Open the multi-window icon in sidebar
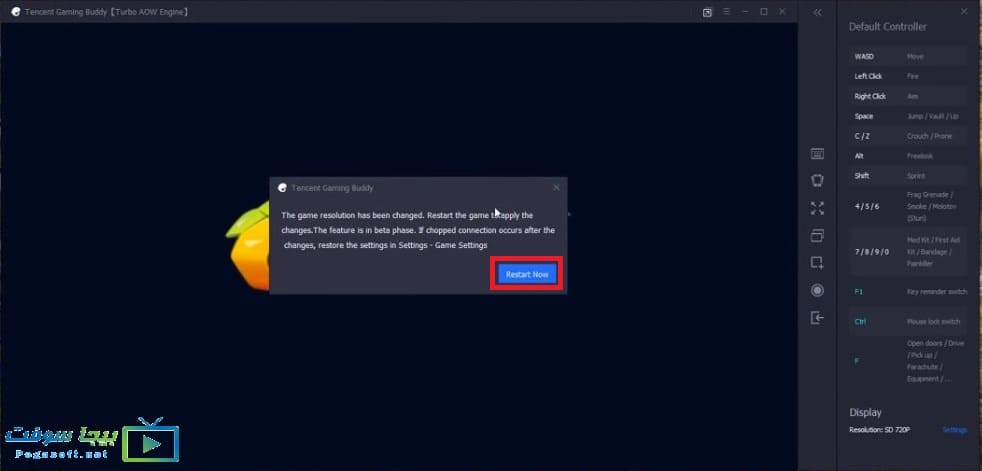Screen dimensions: 982x471 tap(817, 236)
